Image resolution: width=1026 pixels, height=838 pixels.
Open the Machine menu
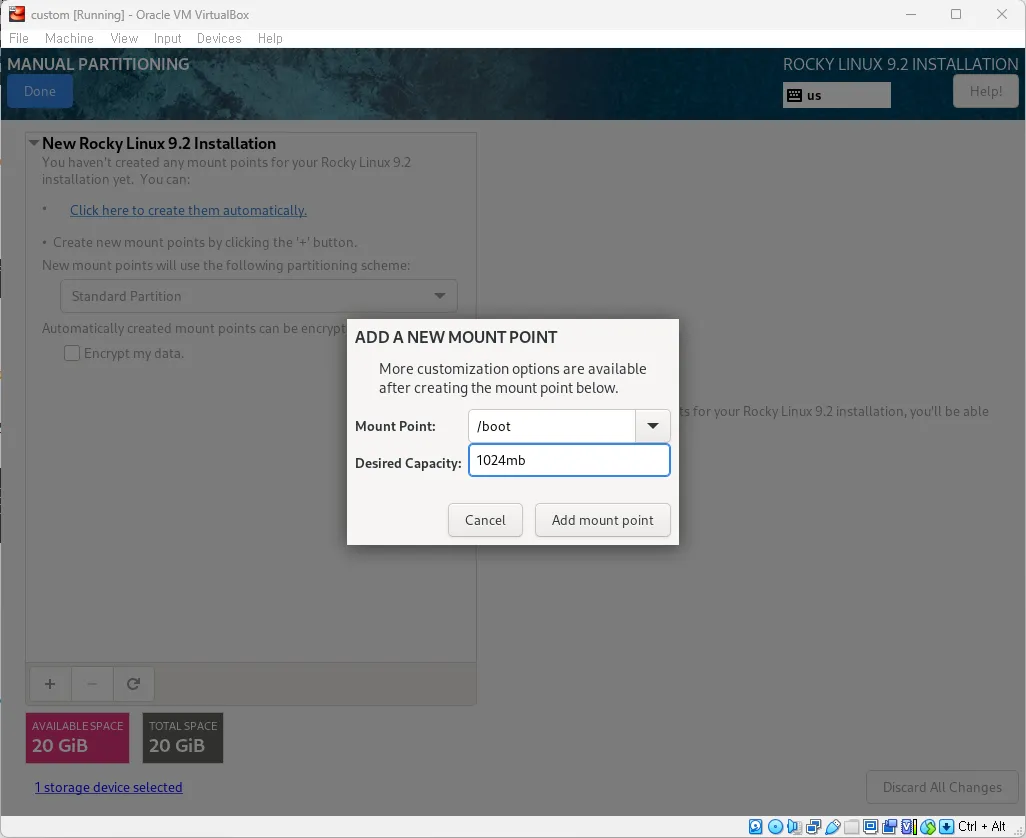point(69,38)
